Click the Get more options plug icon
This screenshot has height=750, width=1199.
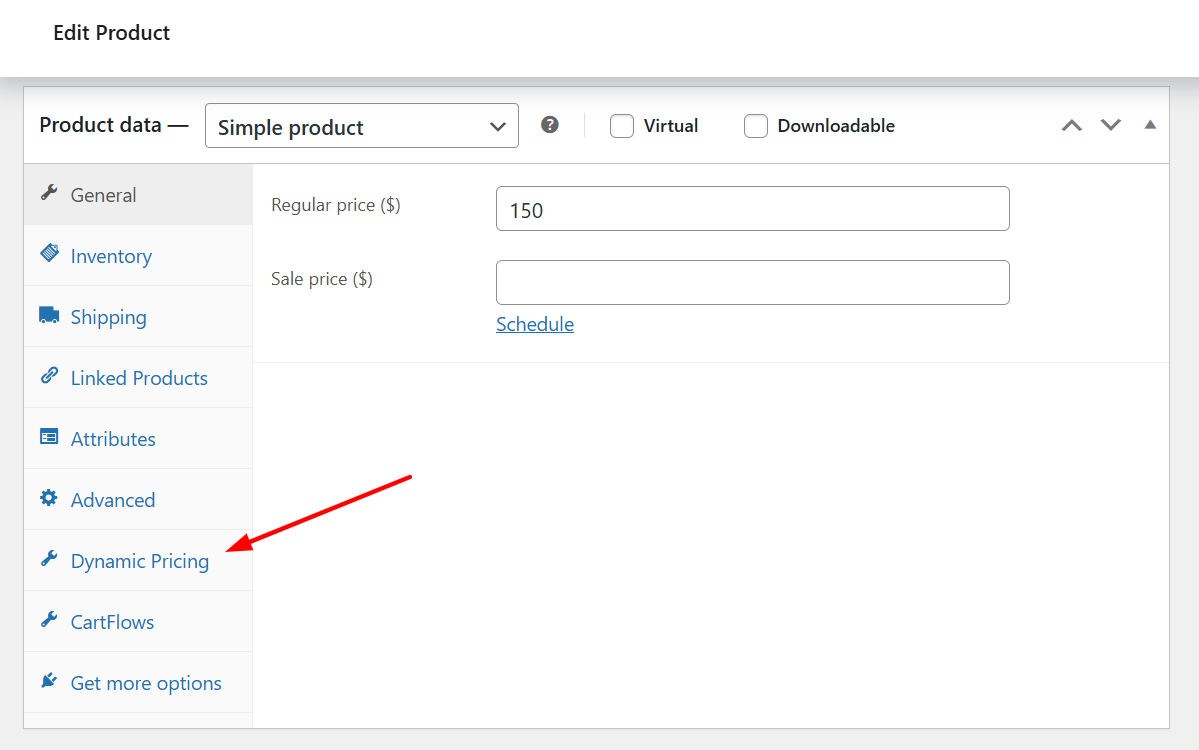pyautogui.click(x=49, y=681)
